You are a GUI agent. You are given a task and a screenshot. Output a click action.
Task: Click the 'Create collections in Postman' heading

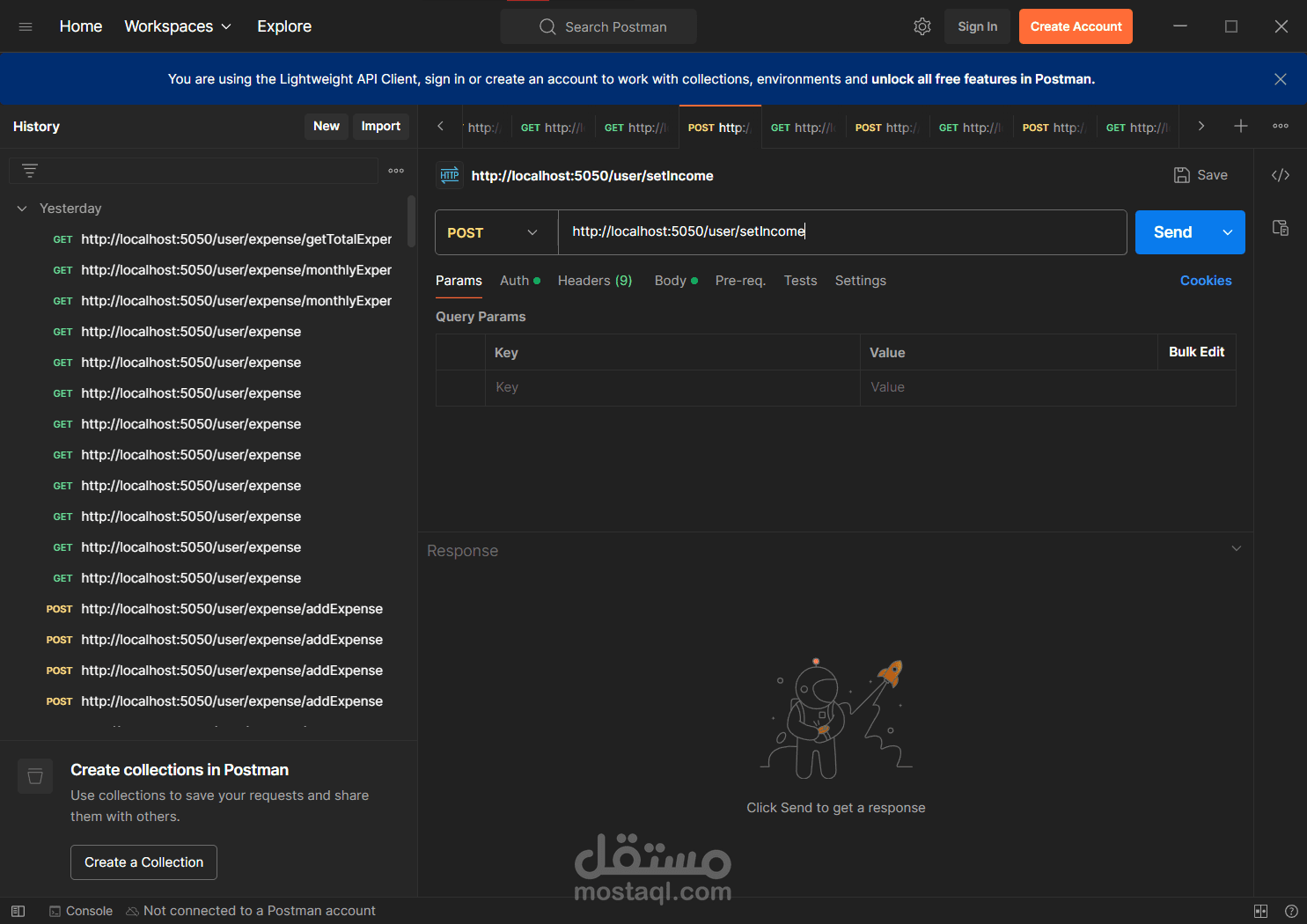pos(180,770)
